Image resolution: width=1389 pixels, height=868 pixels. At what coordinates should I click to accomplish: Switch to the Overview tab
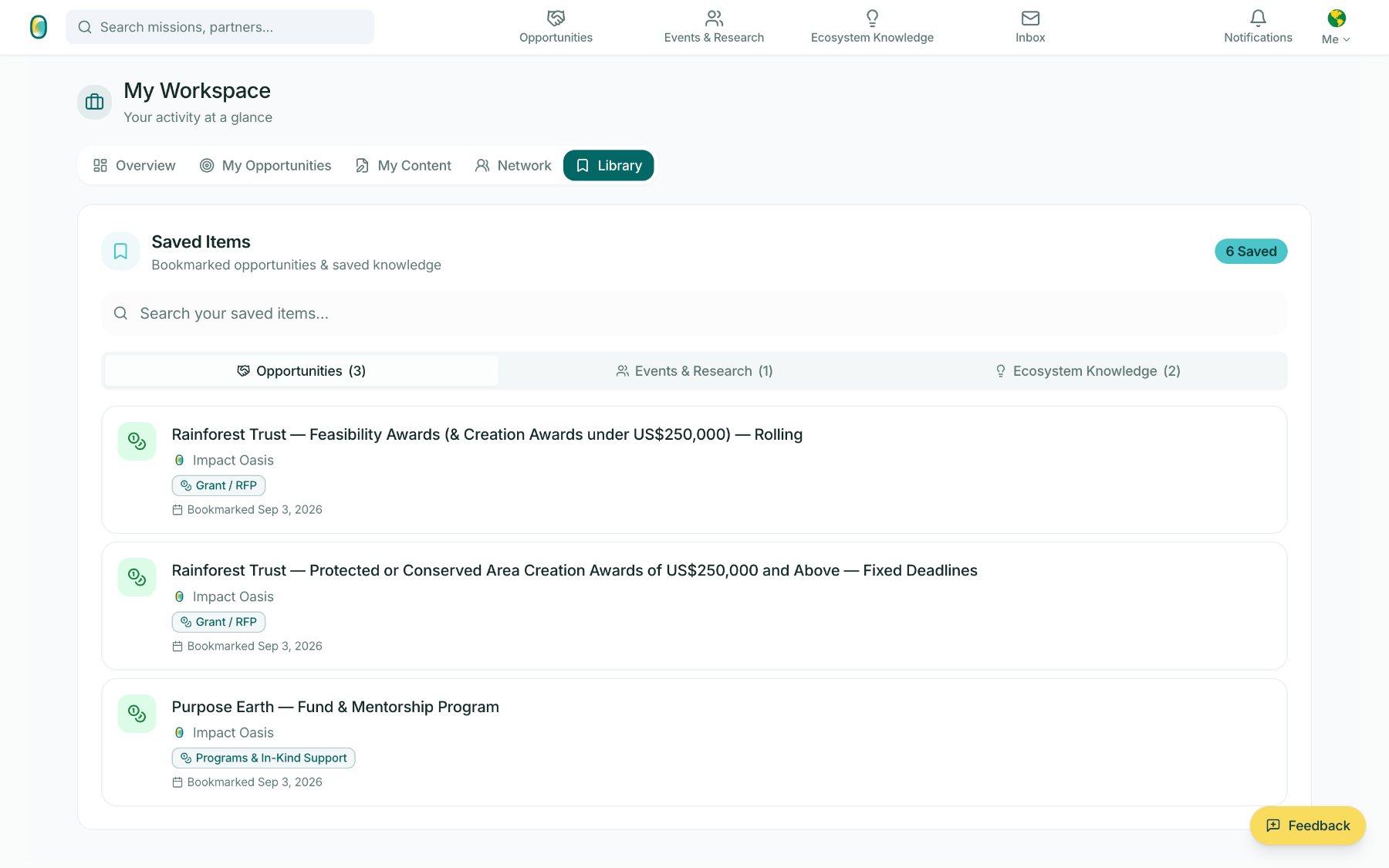(x=134, y=165)
